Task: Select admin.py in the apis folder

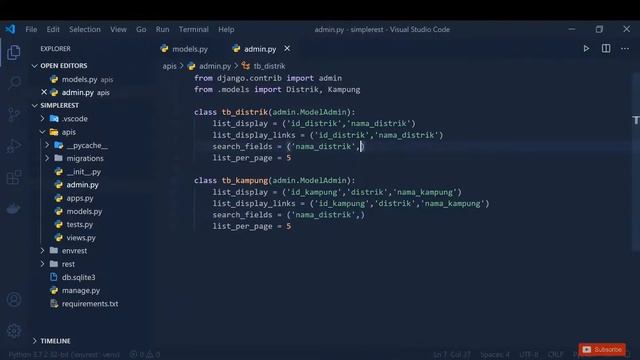Action: pos(82,185)
